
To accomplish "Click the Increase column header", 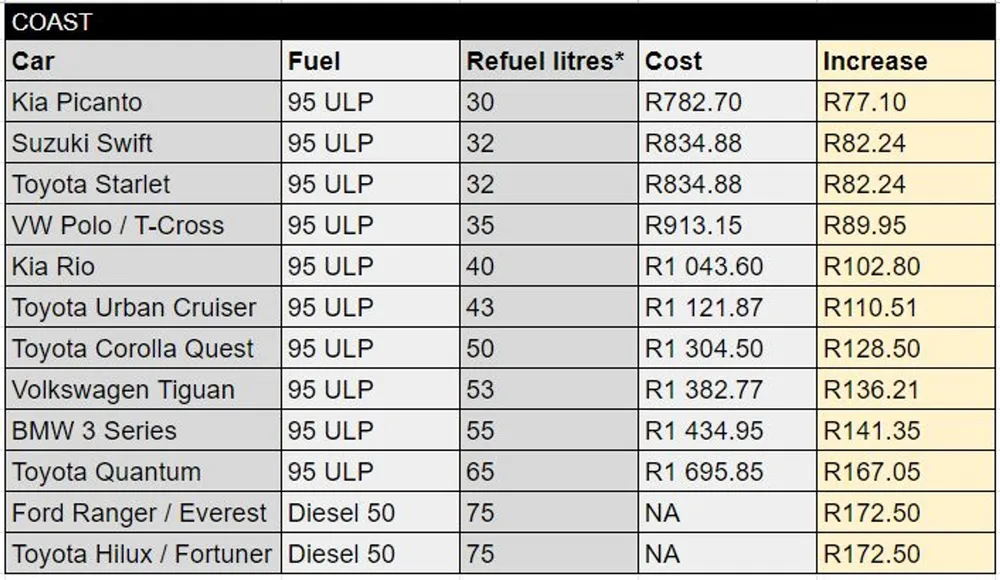I will click(x=906, y=61).
